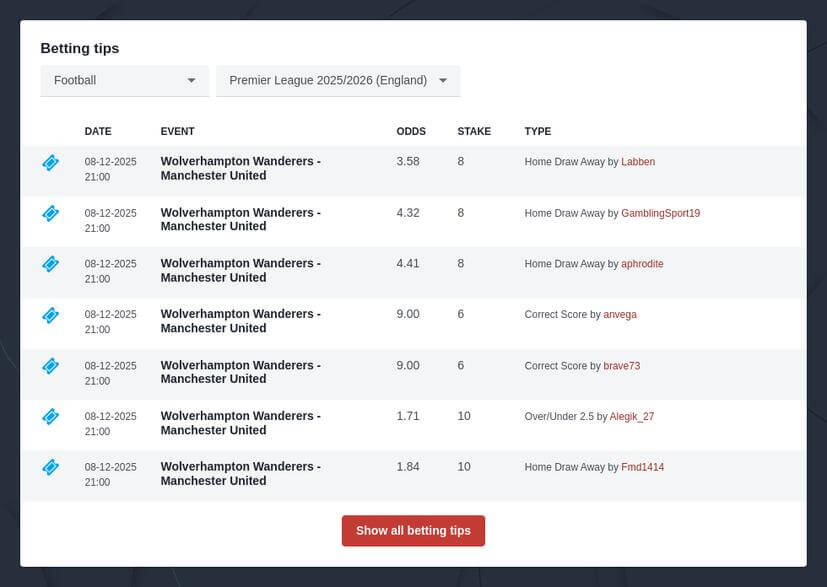This screenshot has width=827, height=587.
Task: Open aphrodite's tipster profile
Action: point(642,264)
